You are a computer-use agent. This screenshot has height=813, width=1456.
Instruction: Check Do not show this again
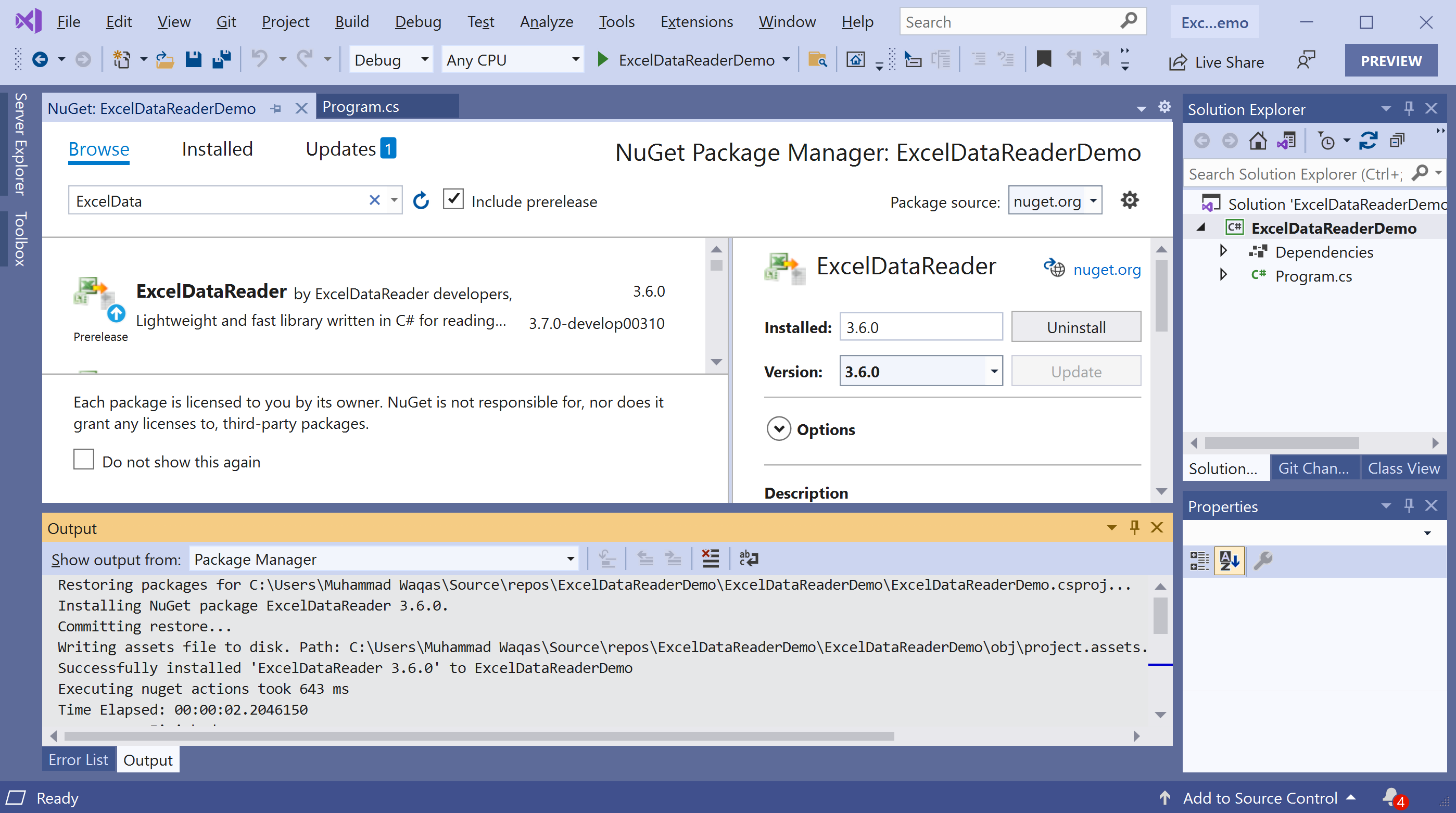84,460
